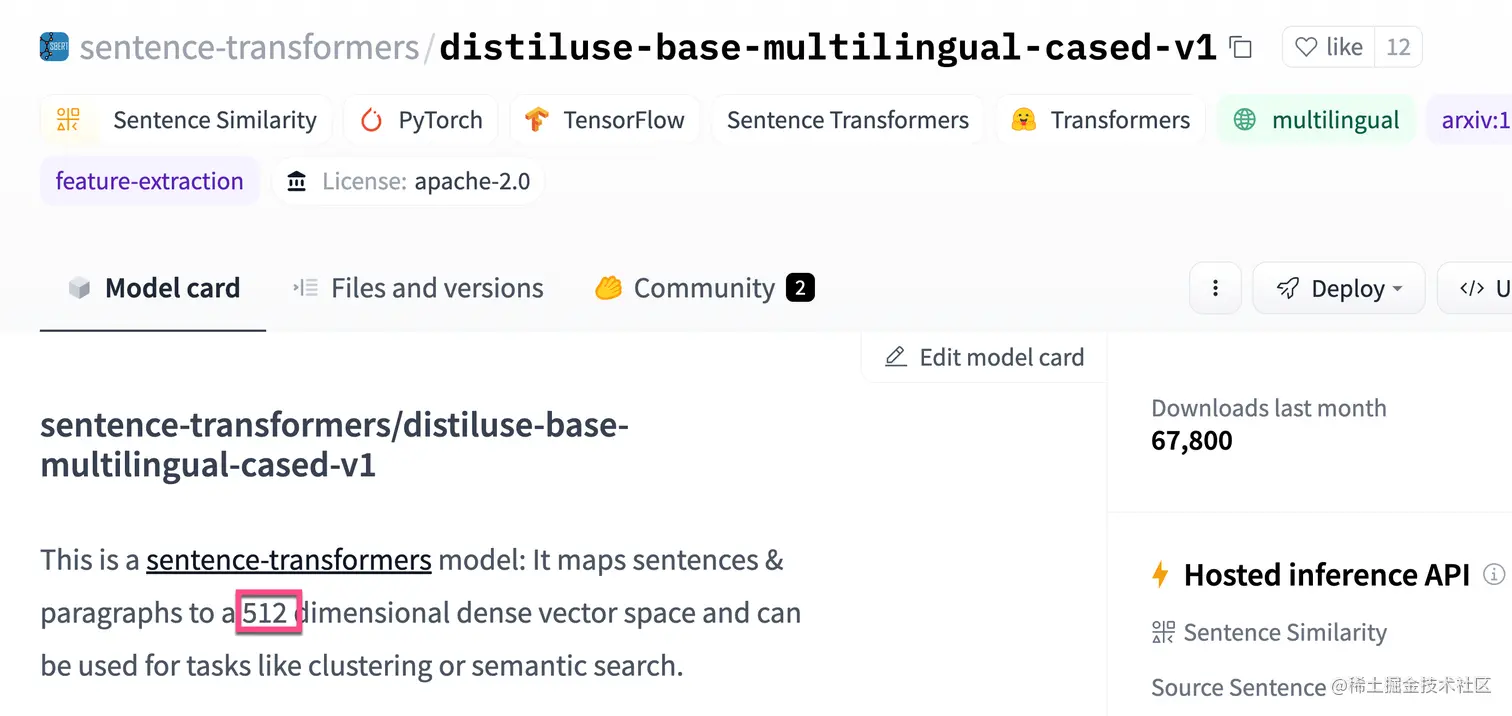This screenshot has width=1512, height=716.
Task: Select the multilingual language tag
Action: coord(1316,120)
